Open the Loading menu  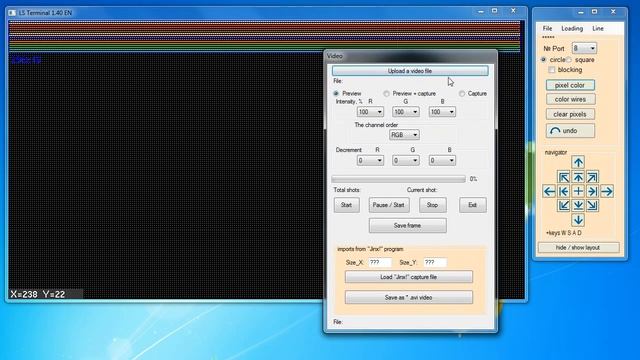coord(572,28)
